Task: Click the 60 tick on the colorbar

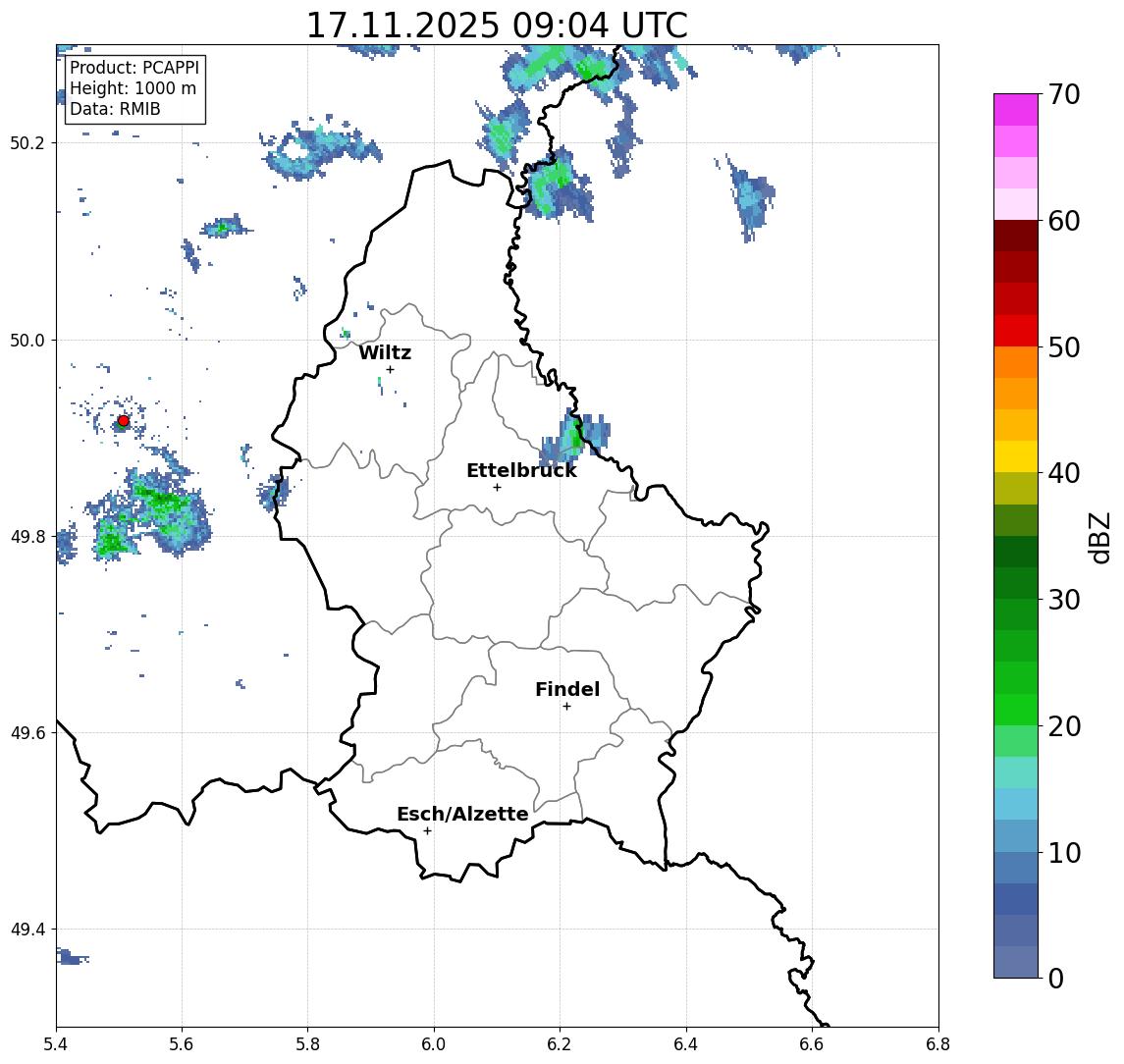Action: pyautogui.click(x=1064, y=222)
